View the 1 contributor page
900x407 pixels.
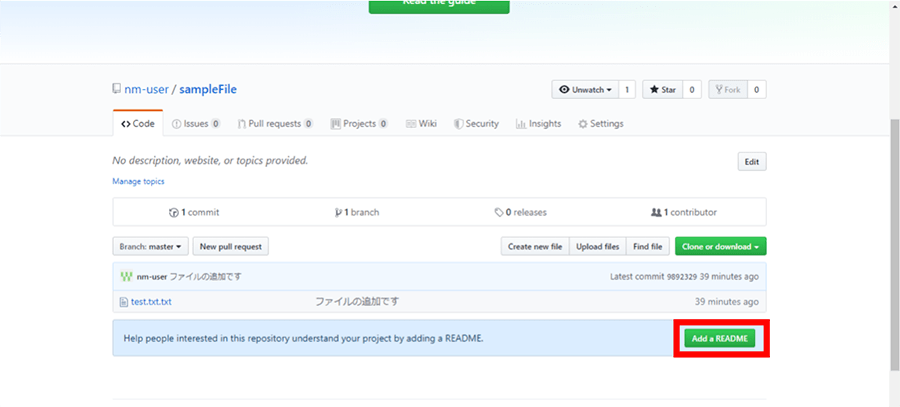[684, 212]
